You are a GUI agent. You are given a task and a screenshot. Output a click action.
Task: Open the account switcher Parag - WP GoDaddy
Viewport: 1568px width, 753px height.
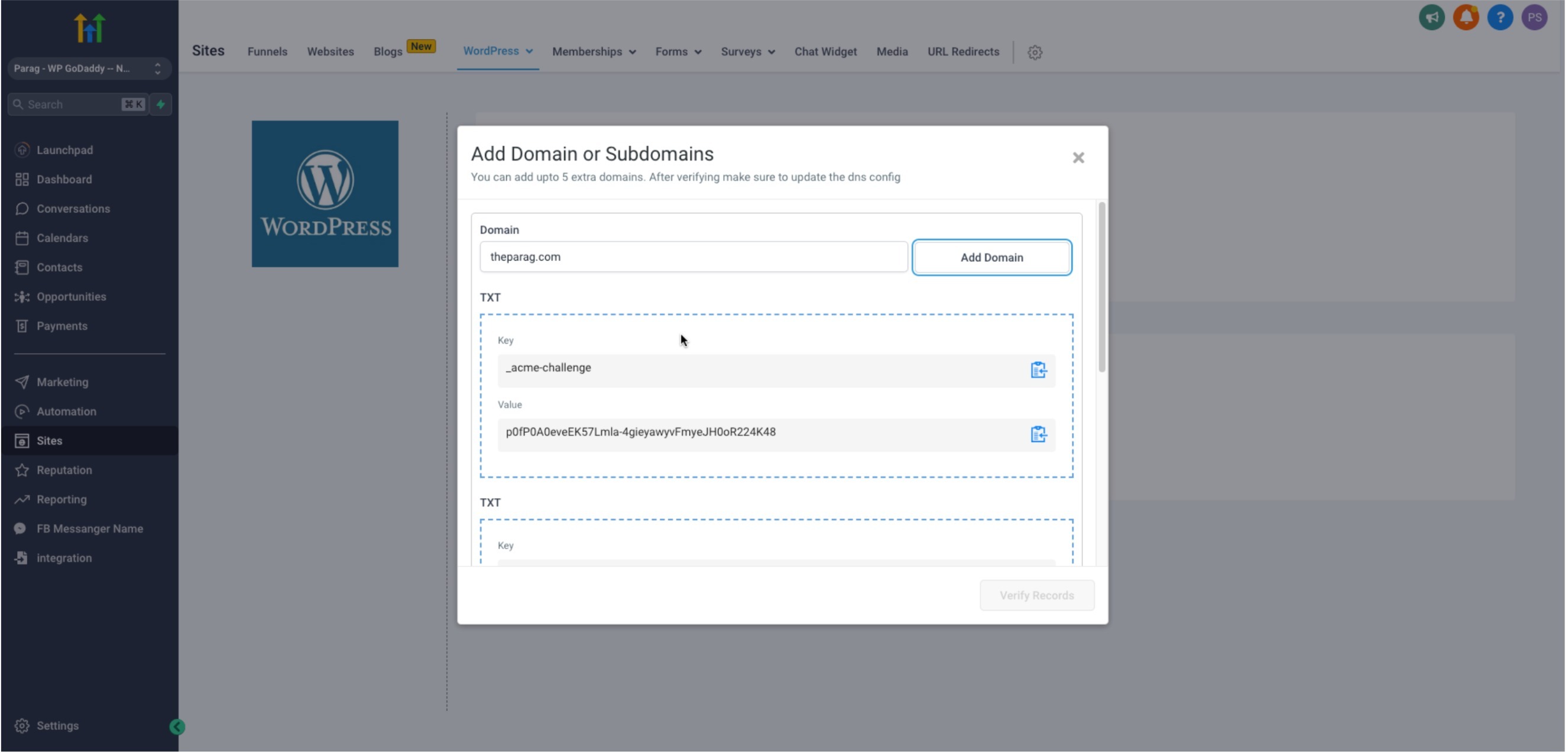coord(89,68)
